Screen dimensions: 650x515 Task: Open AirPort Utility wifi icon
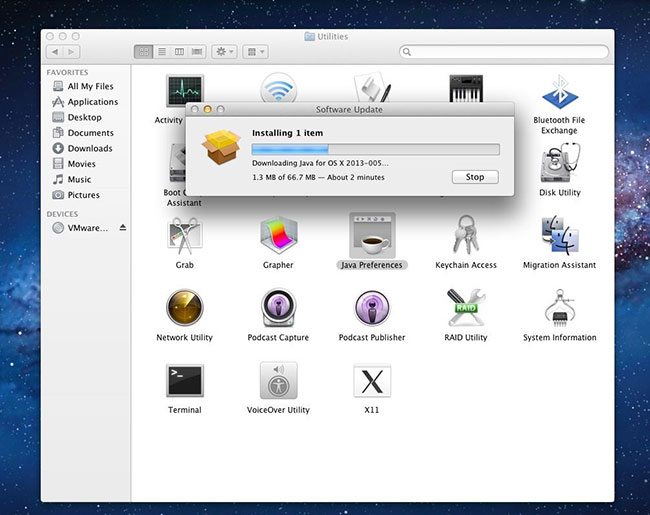point(279,88)
